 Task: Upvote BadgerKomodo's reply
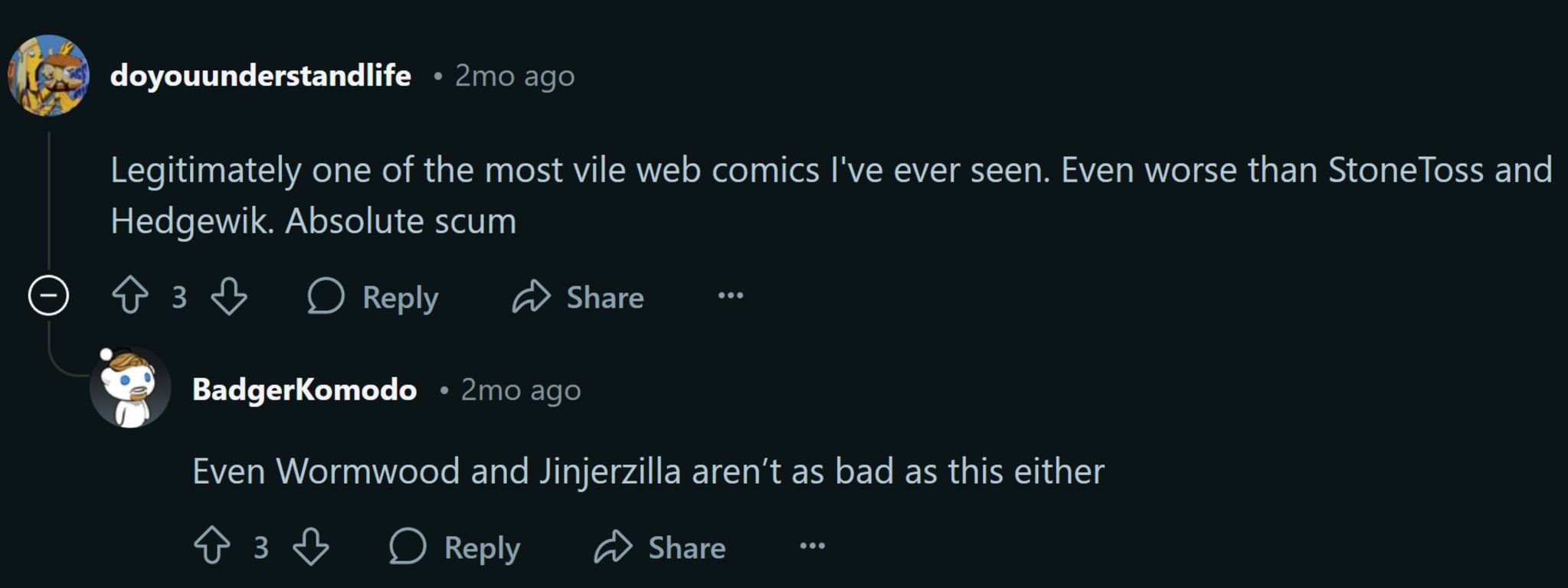tap(212, 547)
